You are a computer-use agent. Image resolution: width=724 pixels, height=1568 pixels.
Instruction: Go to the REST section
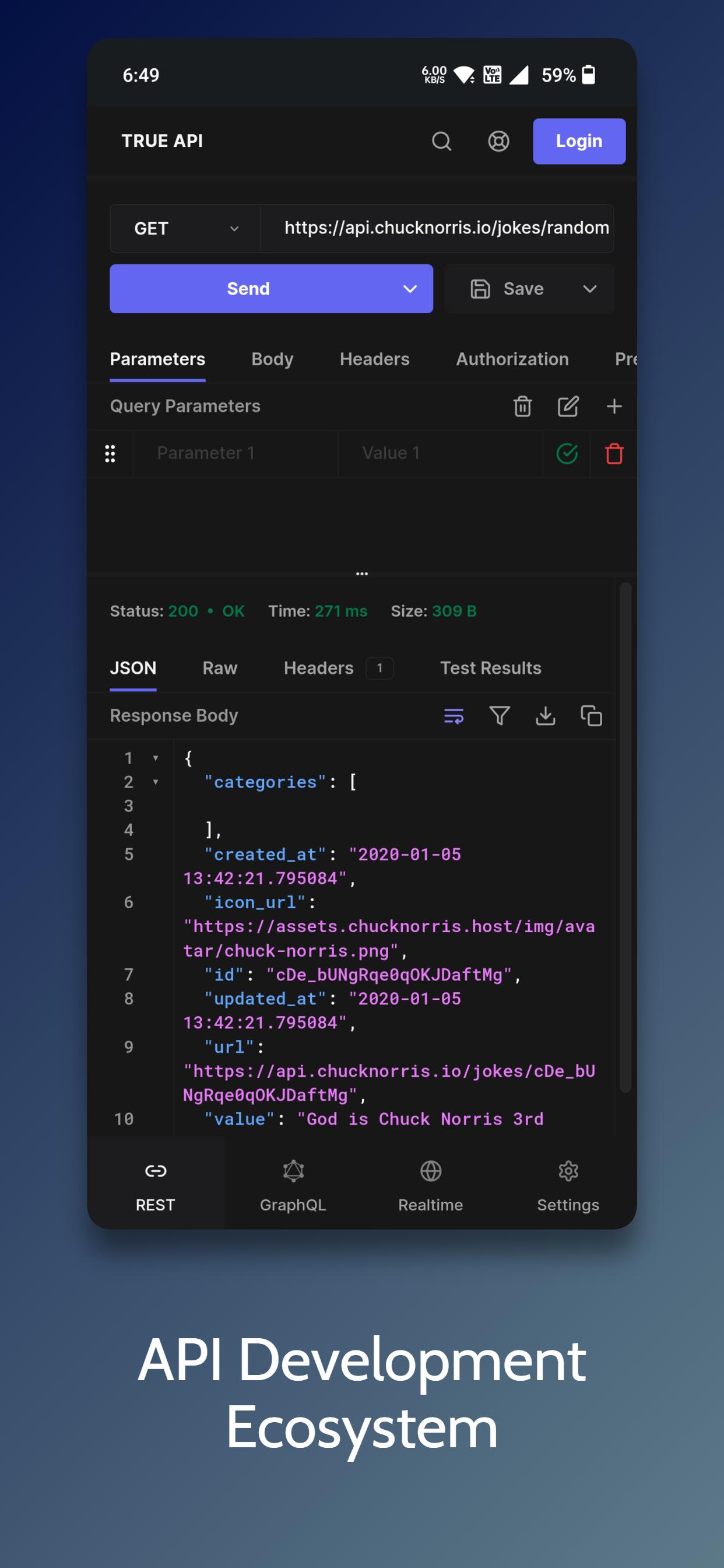click(x=155, y=1182)
